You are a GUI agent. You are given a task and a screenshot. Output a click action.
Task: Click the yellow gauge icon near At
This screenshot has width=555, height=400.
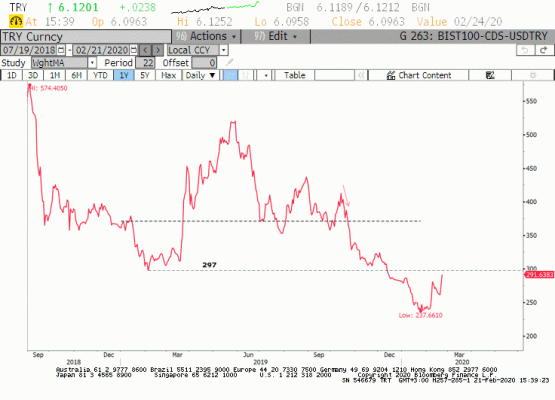point(16,22)
